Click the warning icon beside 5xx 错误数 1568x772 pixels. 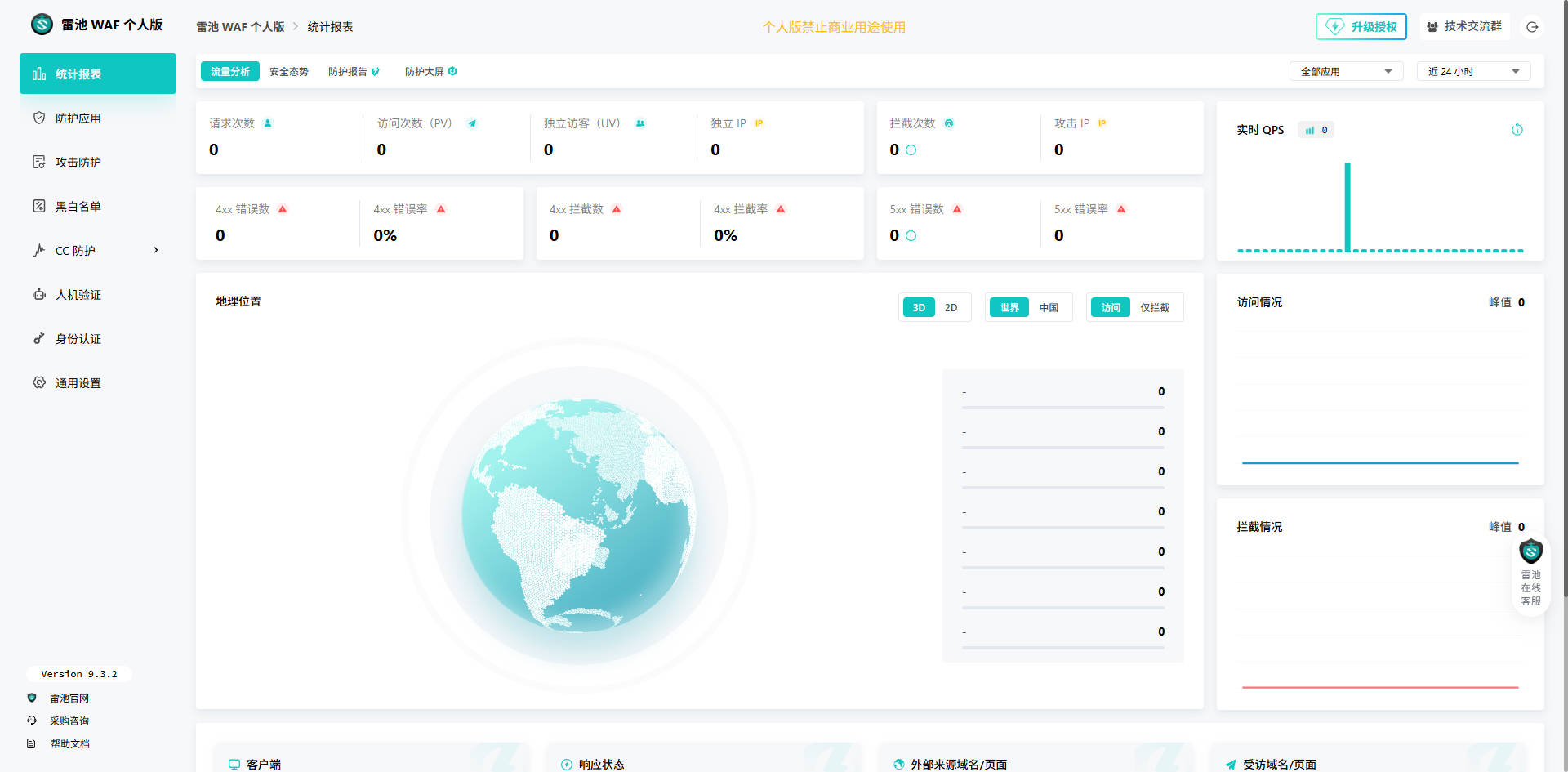click(x=957, y=209)
